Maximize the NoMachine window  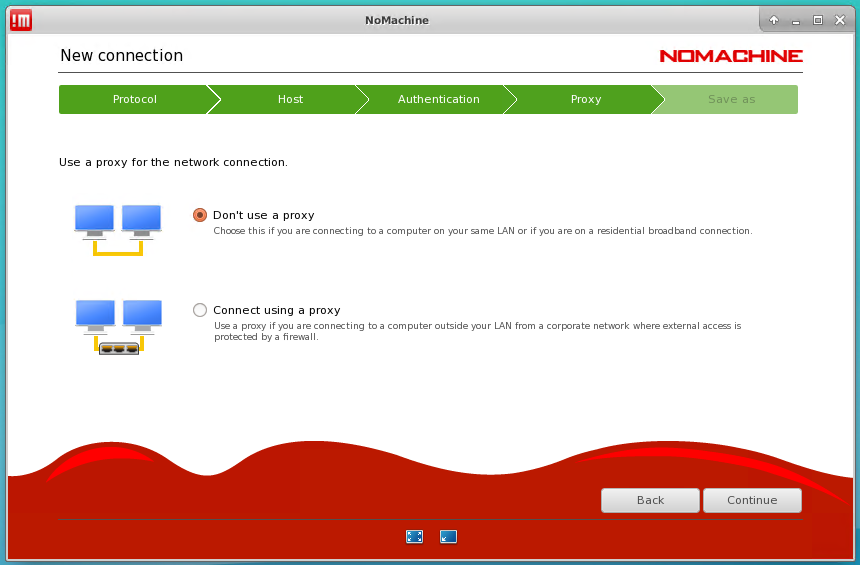(x=818, y=20)
